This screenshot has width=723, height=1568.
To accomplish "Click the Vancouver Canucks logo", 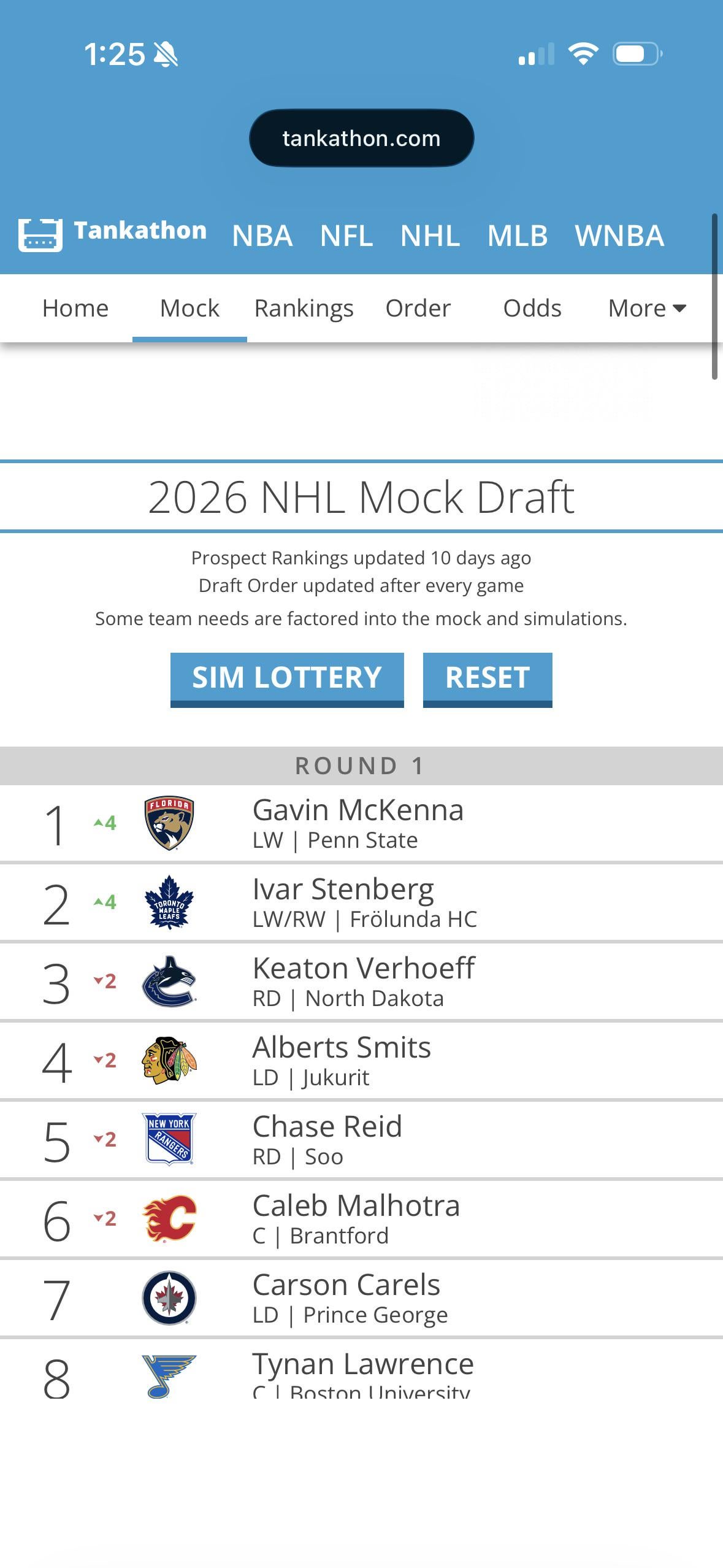I will tap(169, 982).
